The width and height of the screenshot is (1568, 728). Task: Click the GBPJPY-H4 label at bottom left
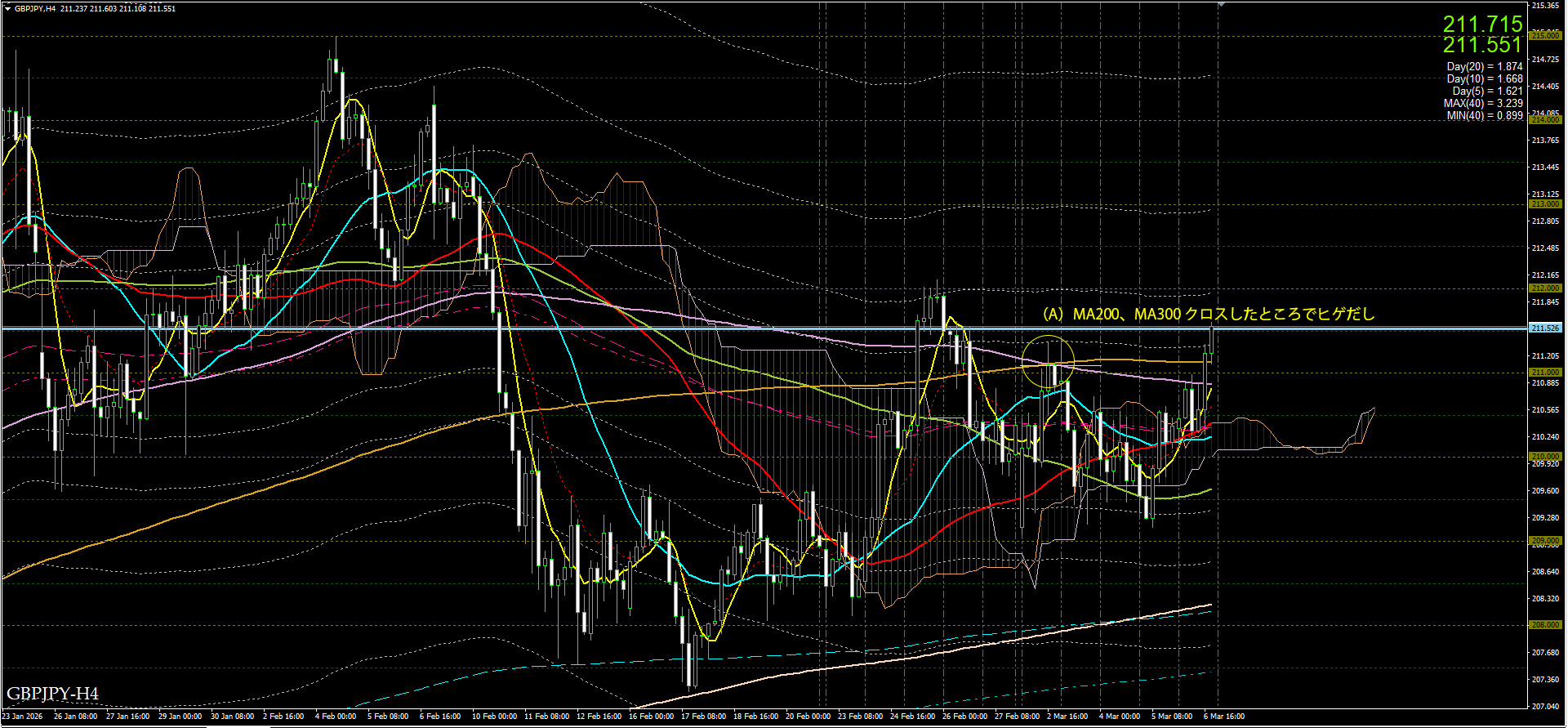52,695
